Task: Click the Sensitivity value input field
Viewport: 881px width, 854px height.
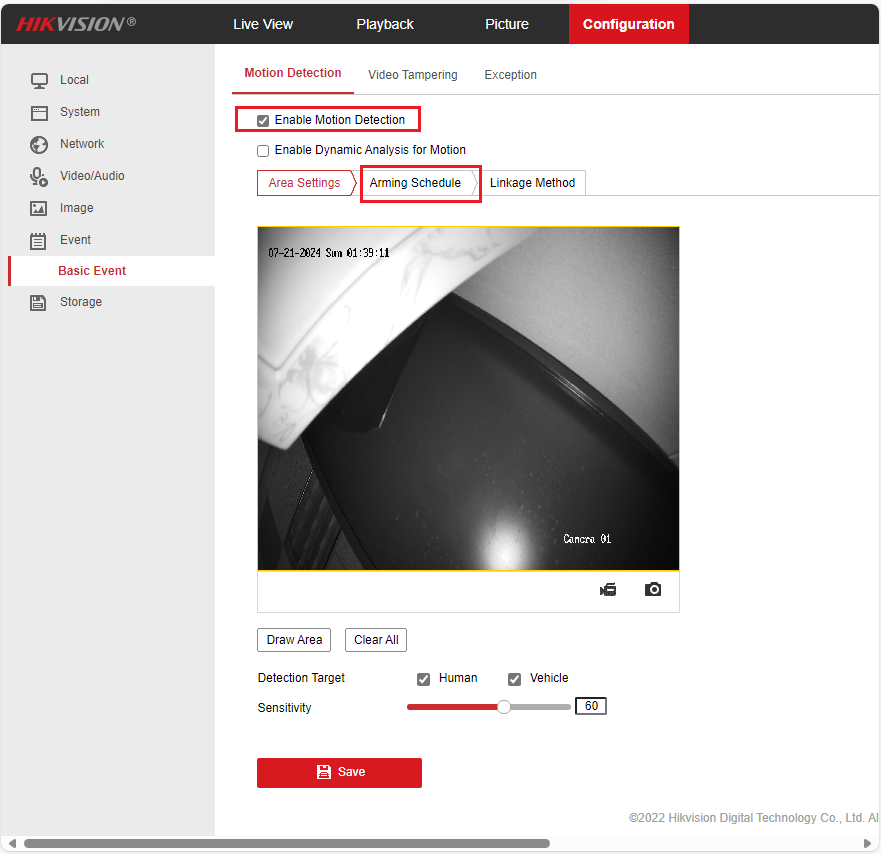Action: (591, 706)
